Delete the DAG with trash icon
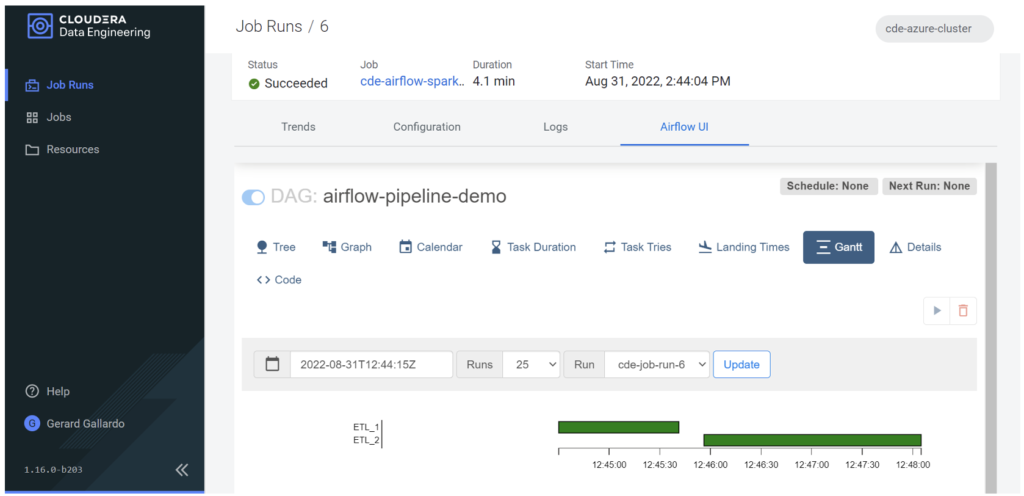 point(963,311)
